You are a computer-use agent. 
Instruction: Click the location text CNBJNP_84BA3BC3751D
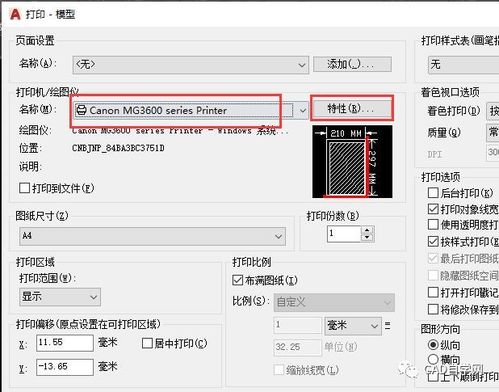point(118,148)
